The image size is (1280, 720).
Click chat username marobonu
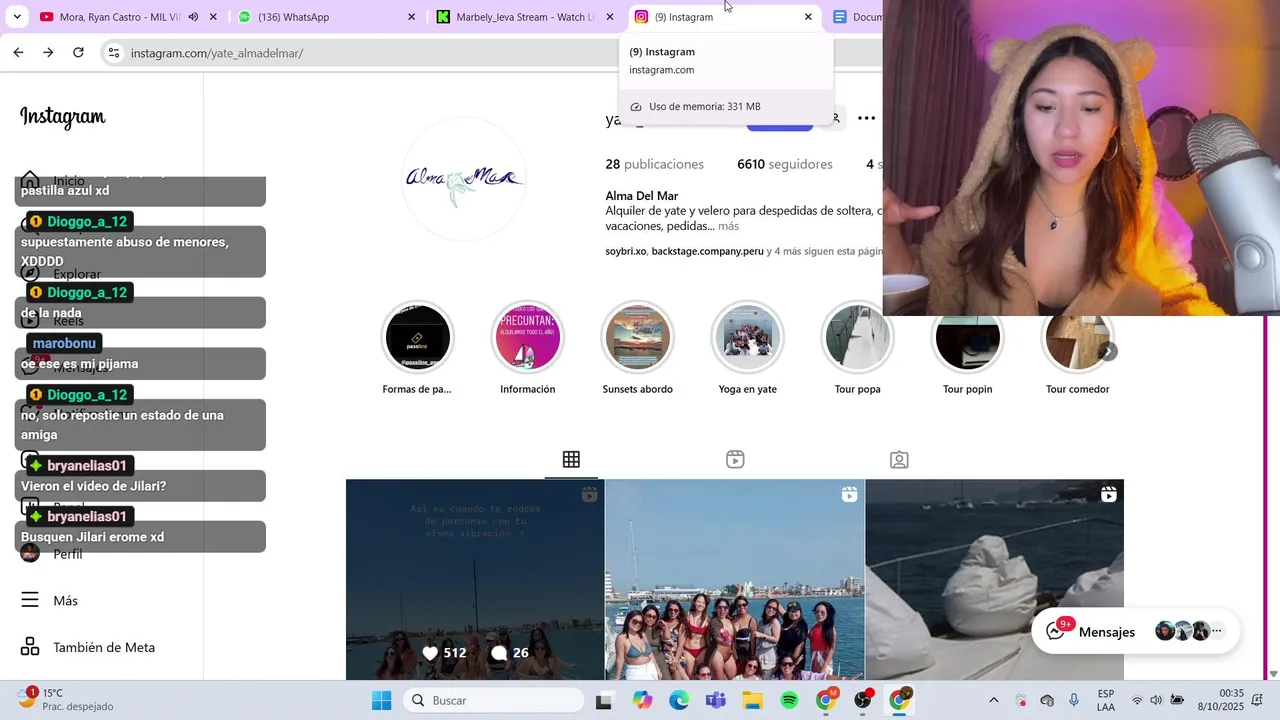coord(64,344)
